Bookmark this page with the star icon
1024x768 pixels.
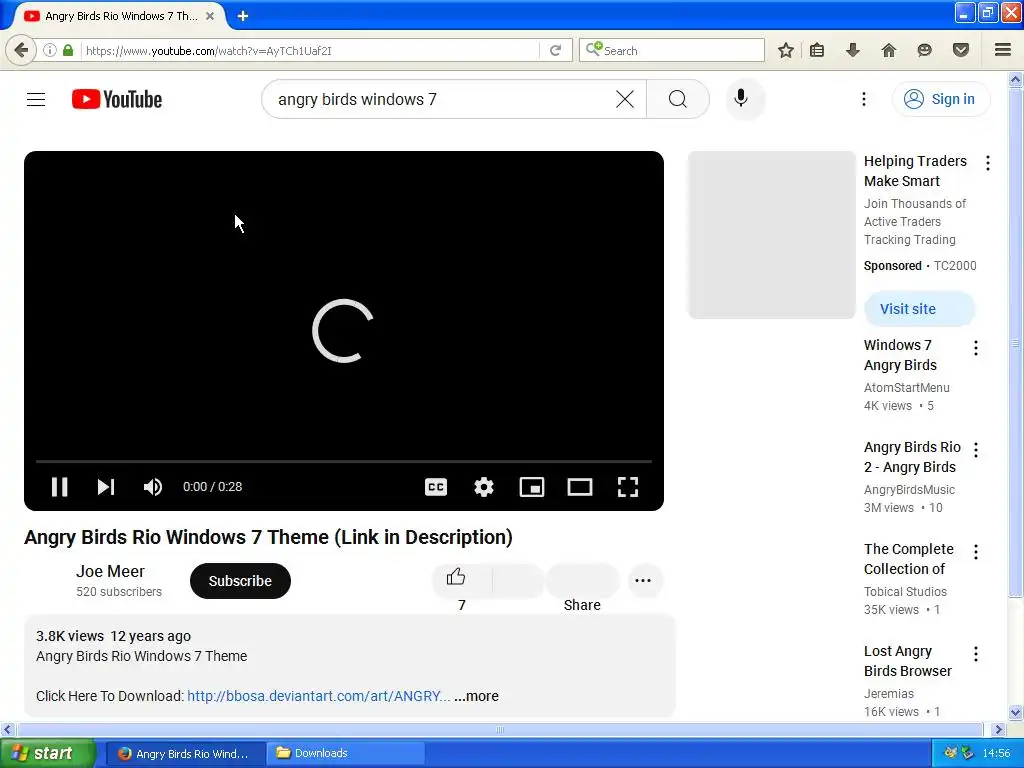(786, 50)
